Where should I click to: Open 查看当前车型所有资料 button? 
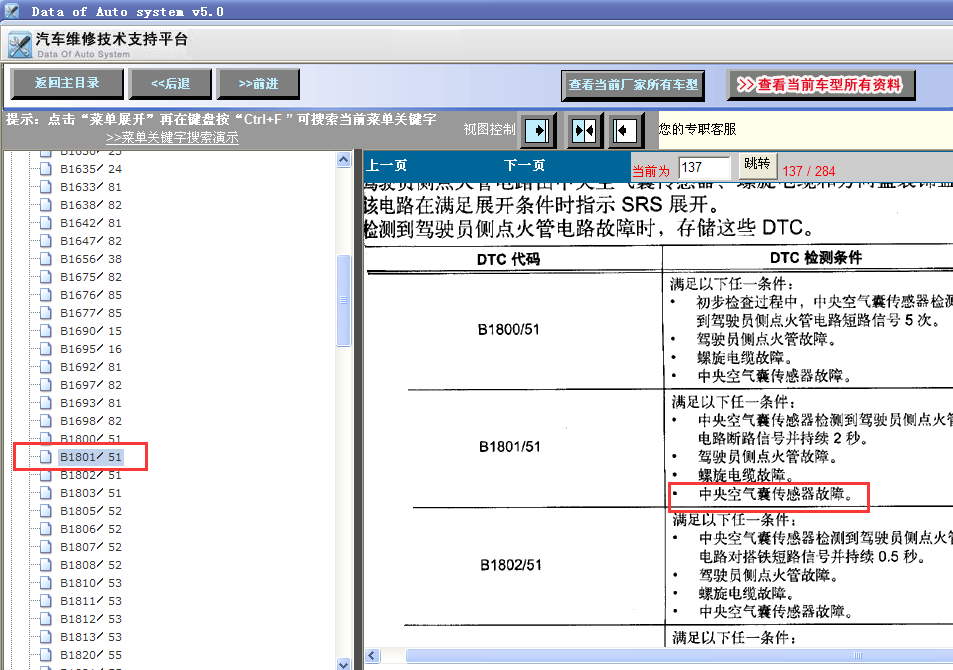tap(821, 85)
